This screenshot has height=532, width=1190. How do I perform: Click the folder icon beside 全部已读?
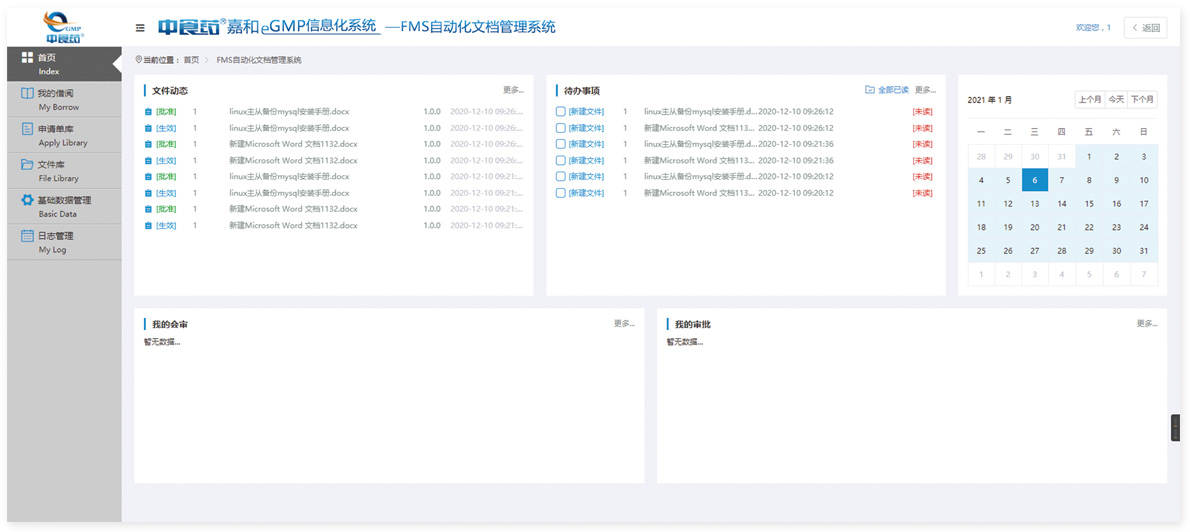click(869, 90)
